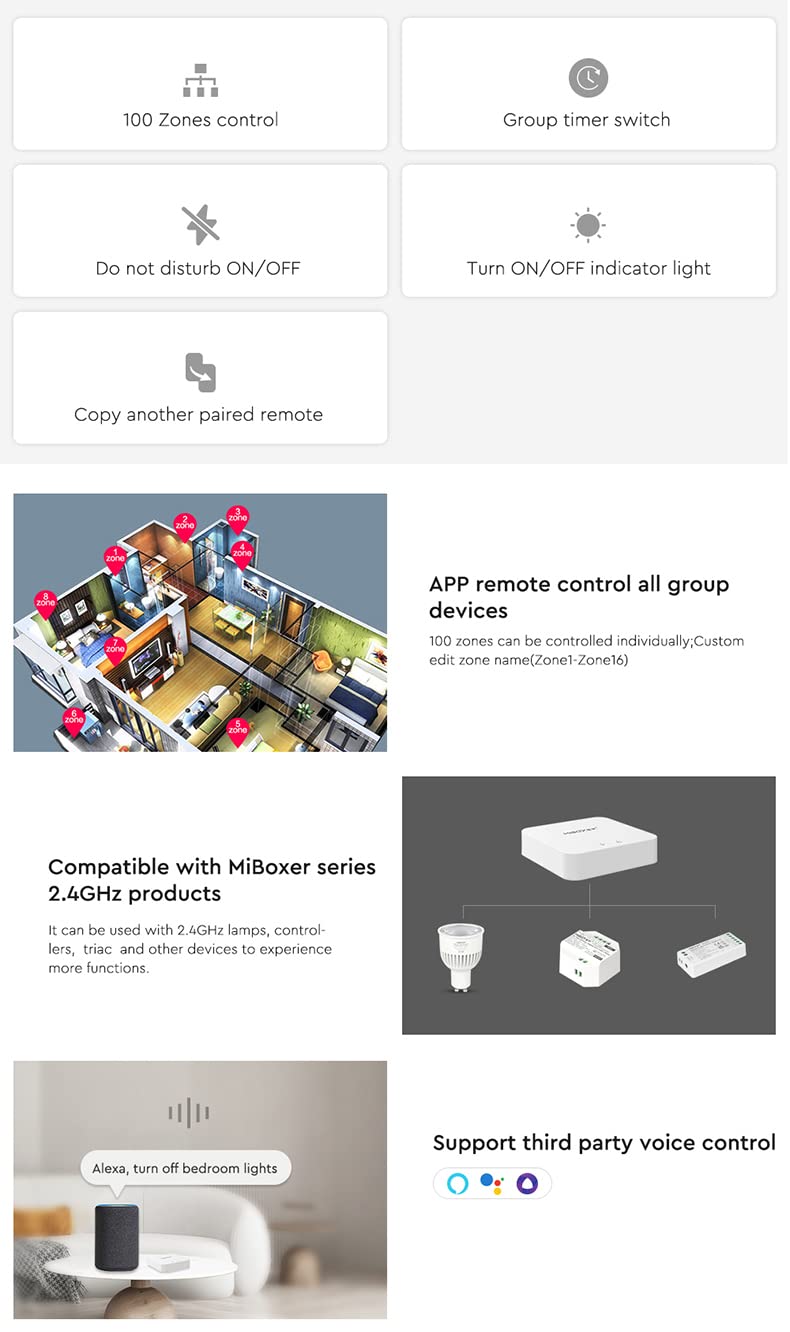The image size is (790, 1332).
Task: Click the sound wave bars above speaker
Action: coord(188,1112)
